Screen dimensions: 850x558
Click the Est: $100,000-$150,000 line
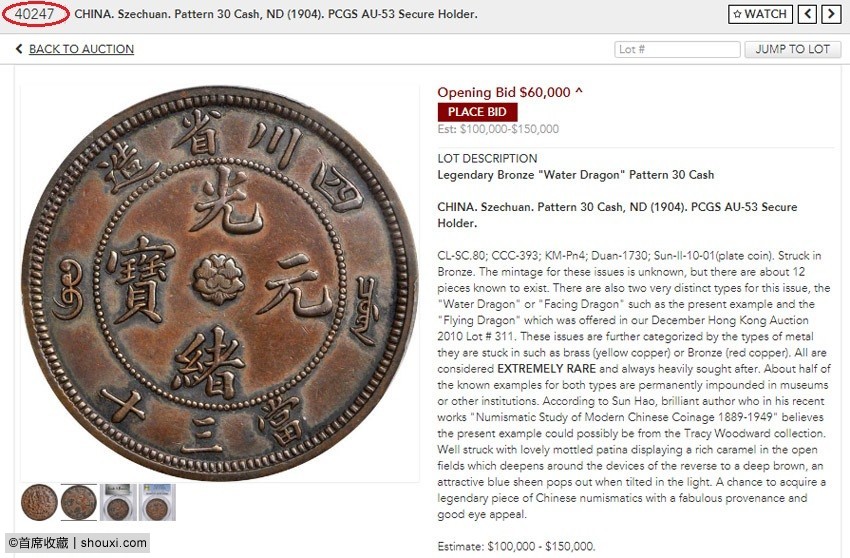[498, 129]
